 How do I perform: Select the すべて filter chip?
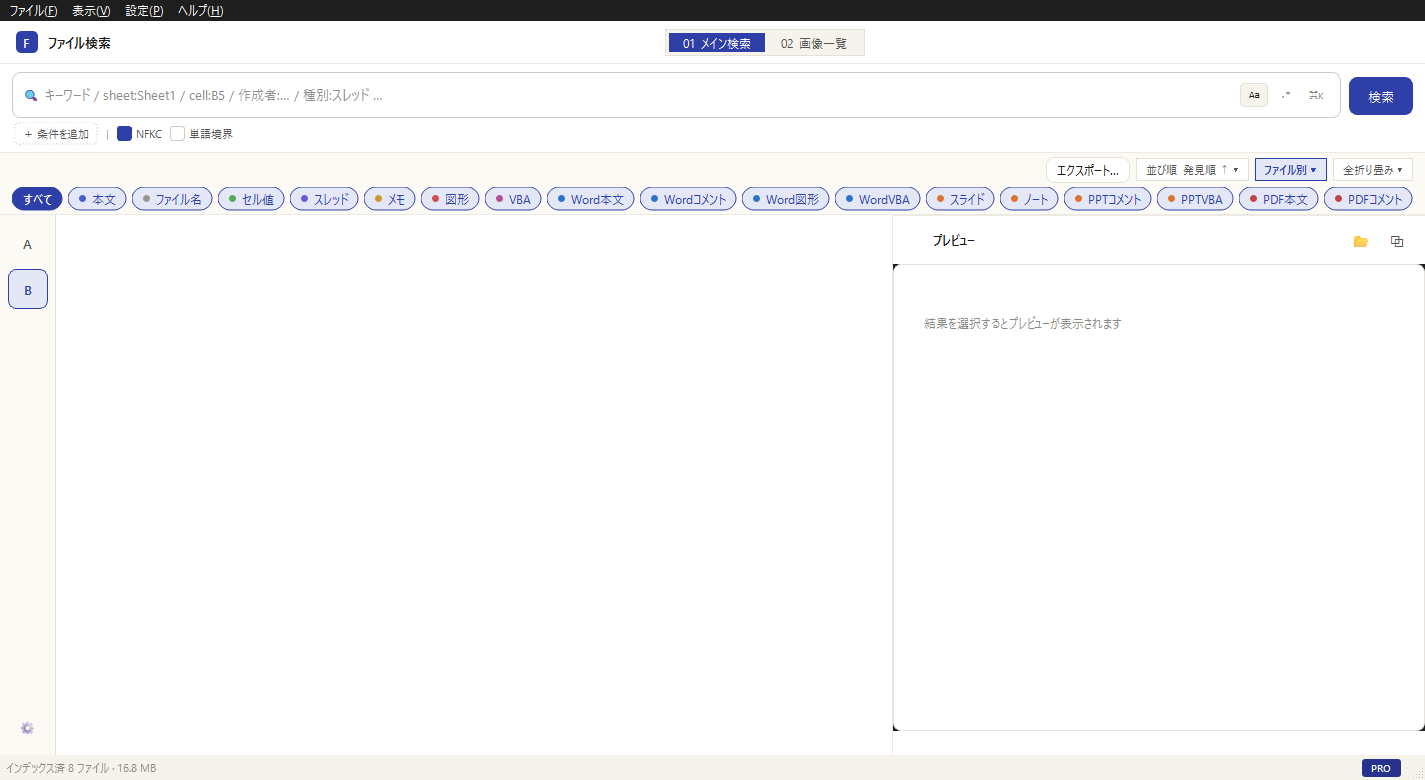[38, 199]
